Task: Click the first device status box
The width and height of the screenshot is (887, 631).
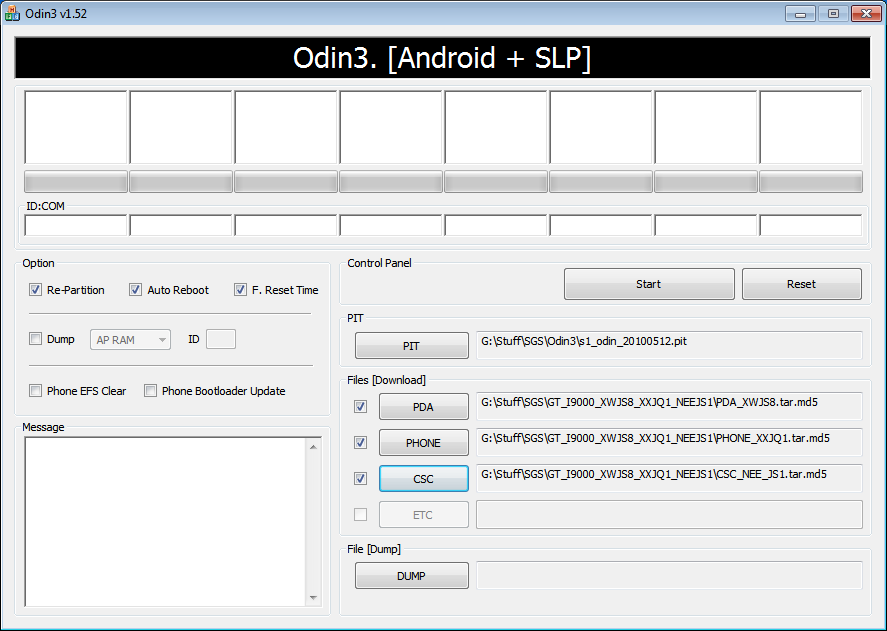Action: click(x=76, y=127)
